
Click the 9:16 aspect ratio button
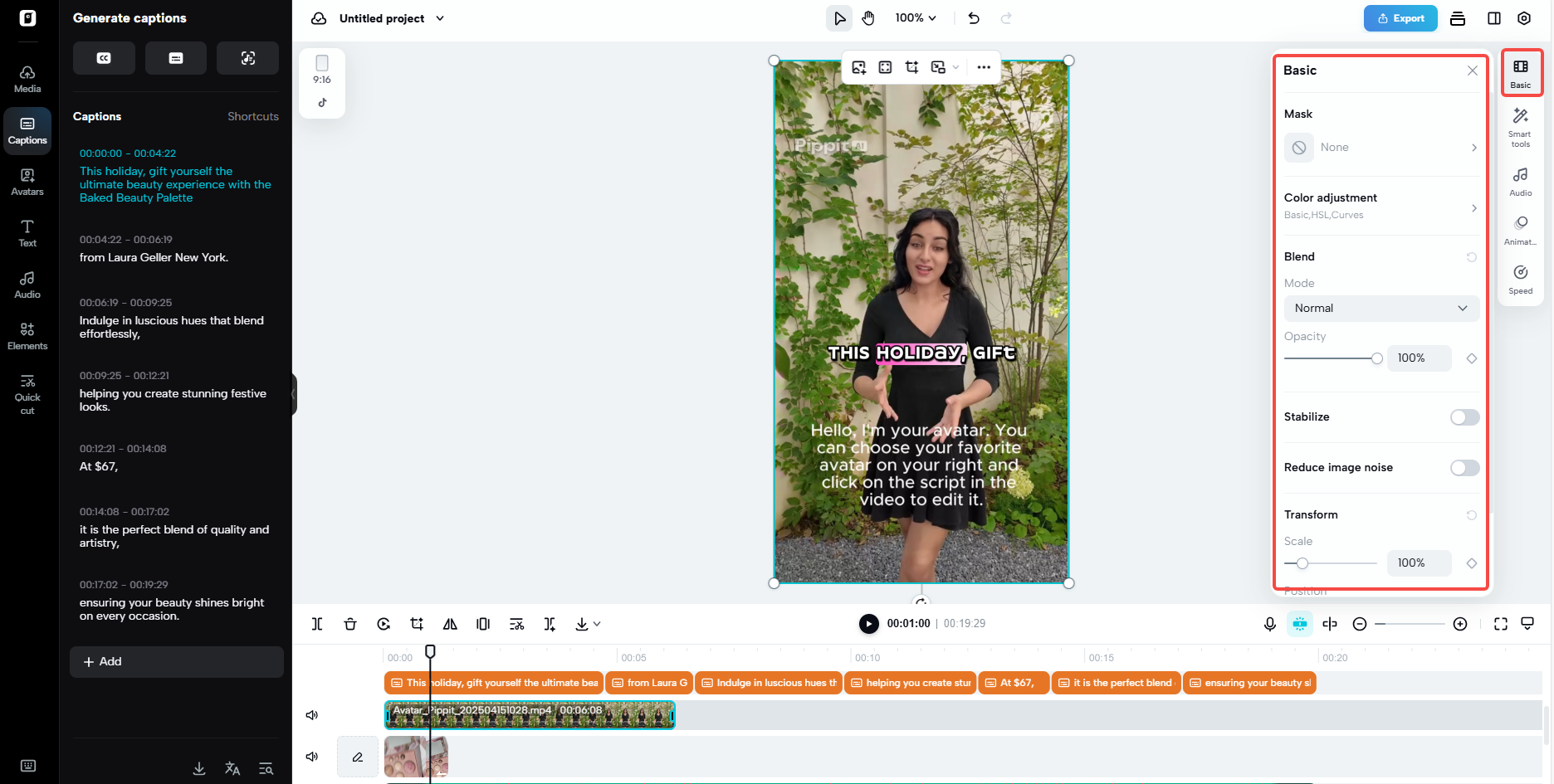coord(322,70)
